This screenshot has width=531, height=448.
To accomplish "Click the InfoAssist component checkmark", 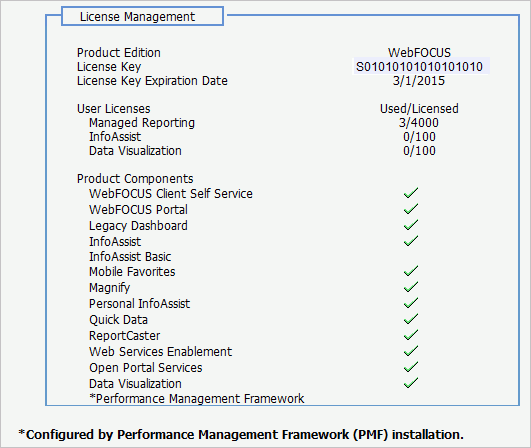I will [411, 241].
